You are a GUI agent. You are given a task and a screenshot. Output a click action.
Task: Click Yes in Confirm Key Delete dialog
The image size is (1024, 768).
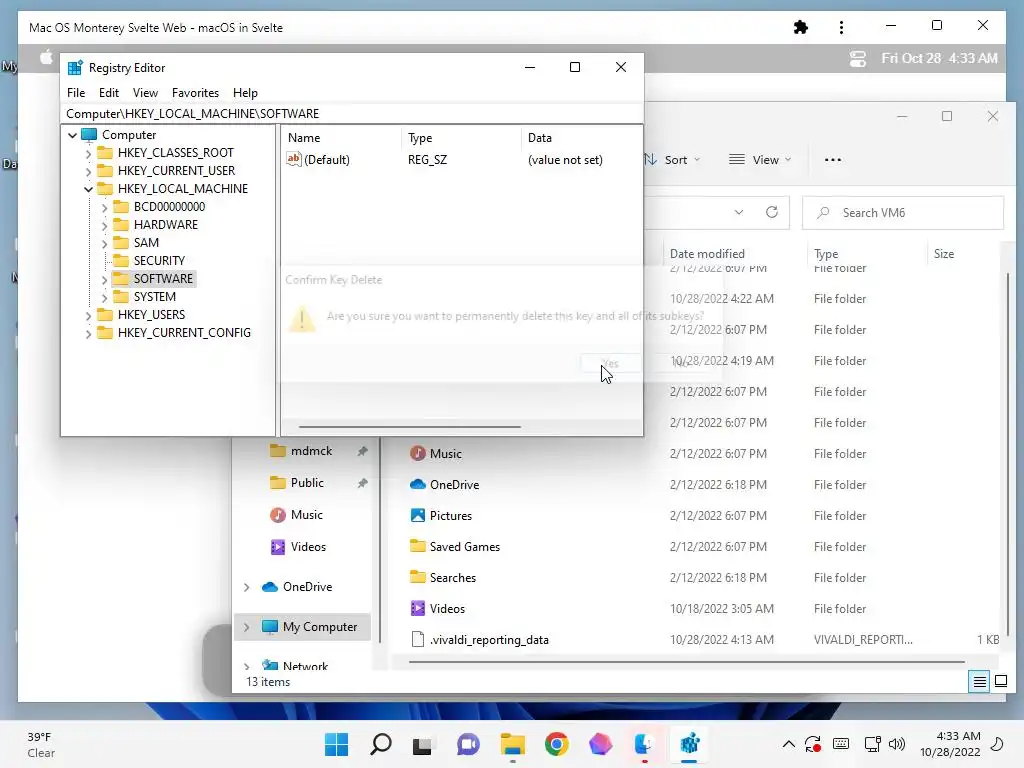click(610, 364)
